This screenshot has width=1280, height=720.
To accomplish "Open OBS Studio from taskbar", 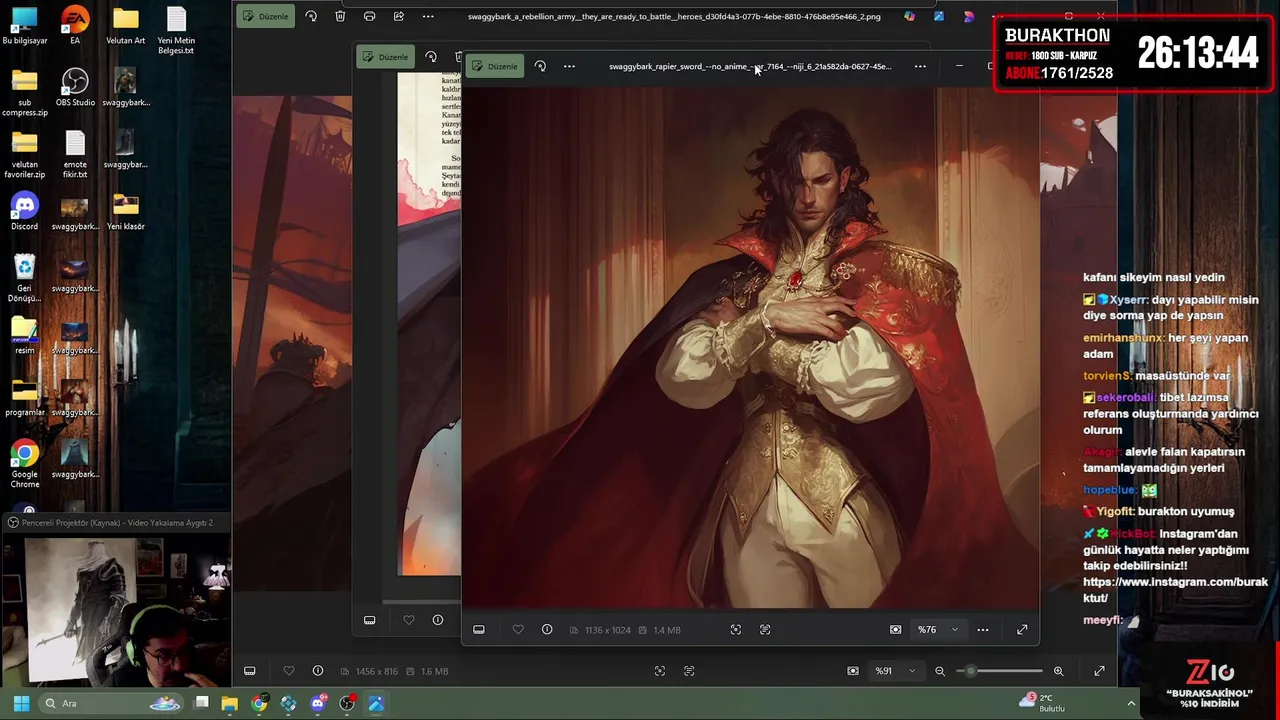I will [x=347, y=703].
